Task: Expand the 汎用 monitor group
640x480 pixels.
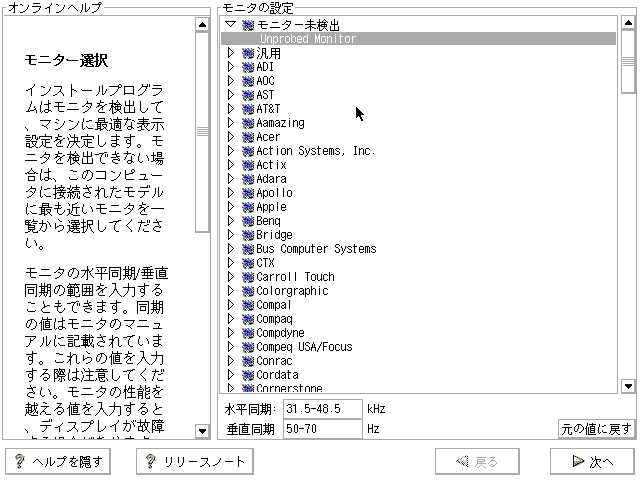Action: point(231,53)
